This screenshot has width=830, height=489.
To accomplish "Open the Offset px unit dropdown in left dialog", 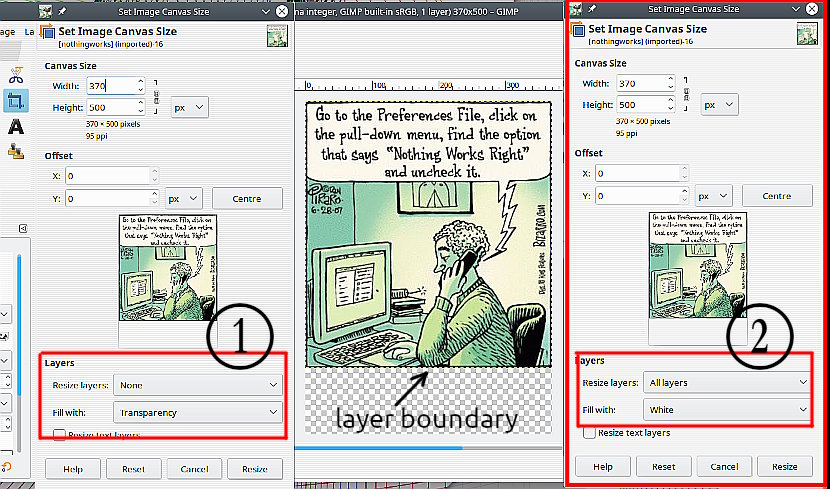I will pyautogui.click(x=184, y=199).
